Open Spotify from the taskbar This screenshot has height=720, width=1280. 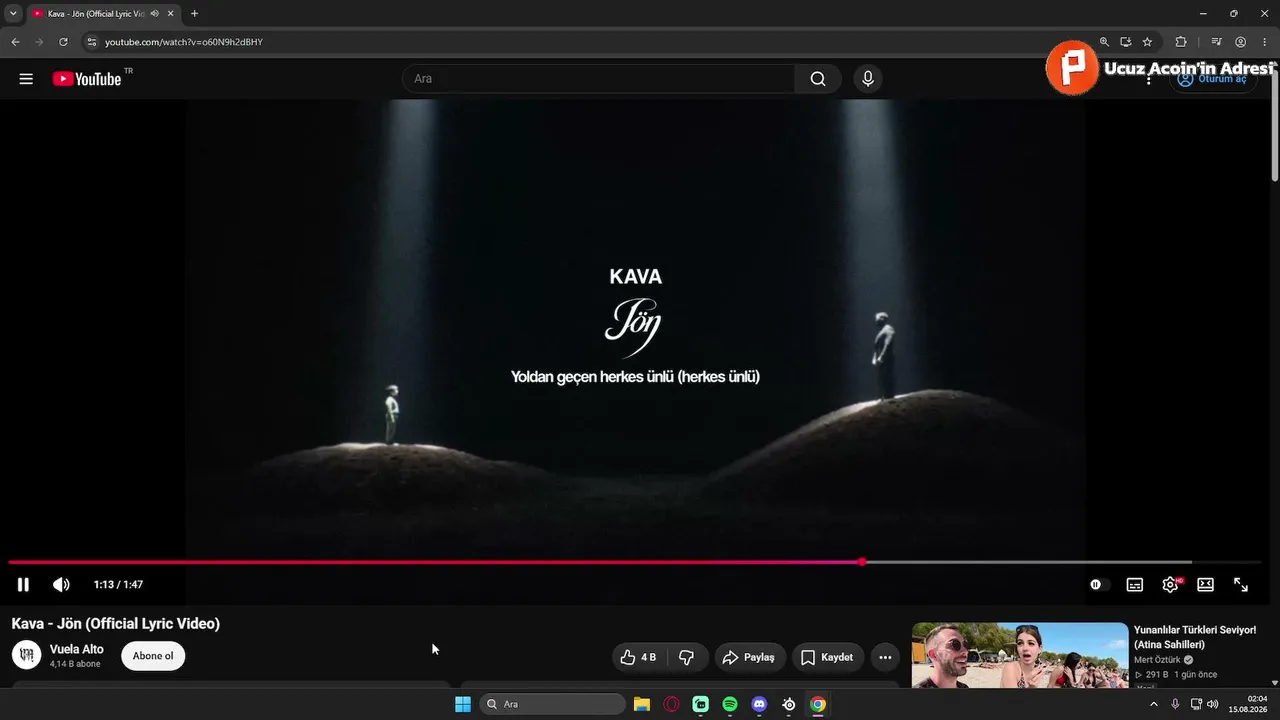[730, 704]
